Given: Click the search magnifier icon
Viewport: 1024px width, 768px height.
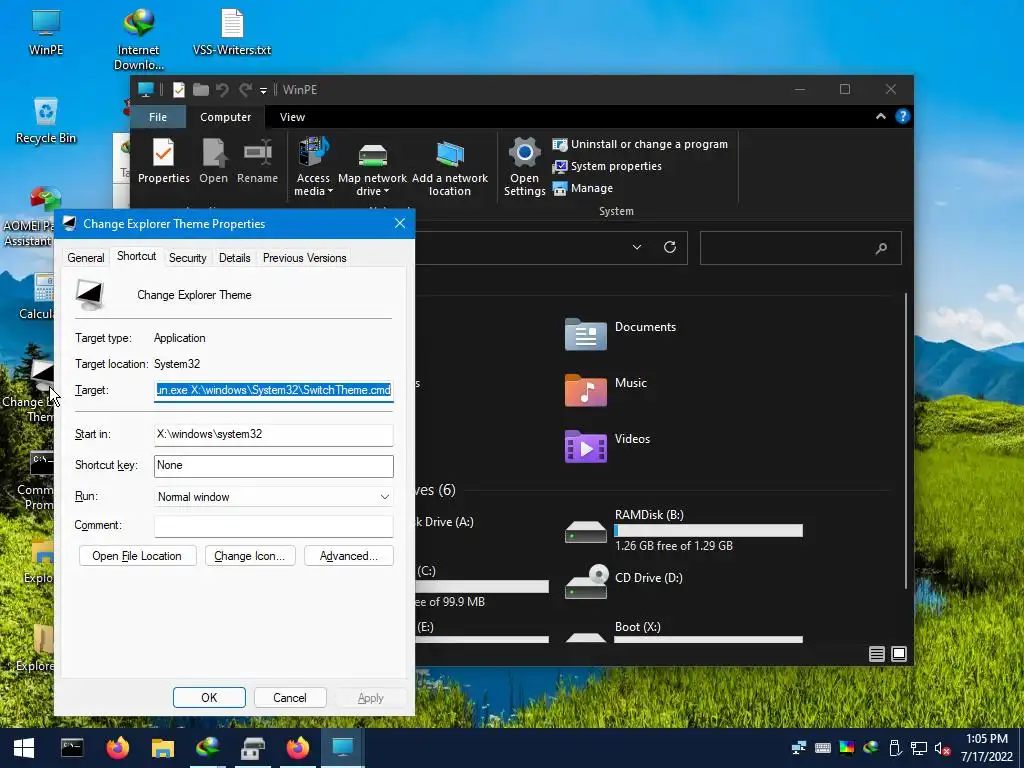Looking at the screenshot, I should [x=881, y=248].
